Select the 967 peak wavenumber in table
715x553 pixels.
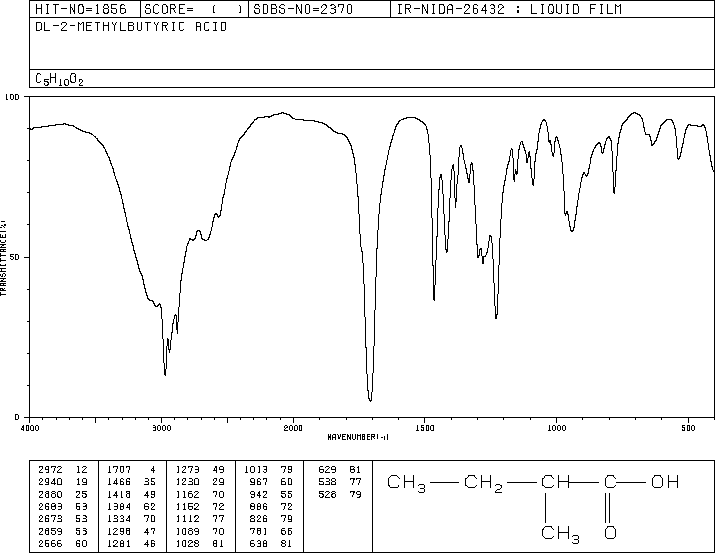[x=259, y=482]
